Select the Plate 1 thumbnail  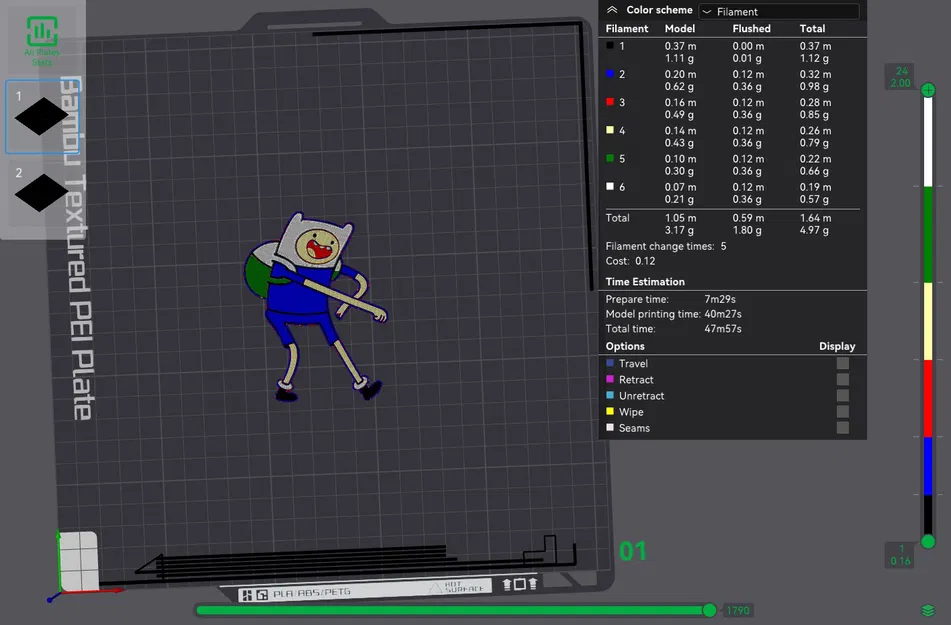pos(40,115)
